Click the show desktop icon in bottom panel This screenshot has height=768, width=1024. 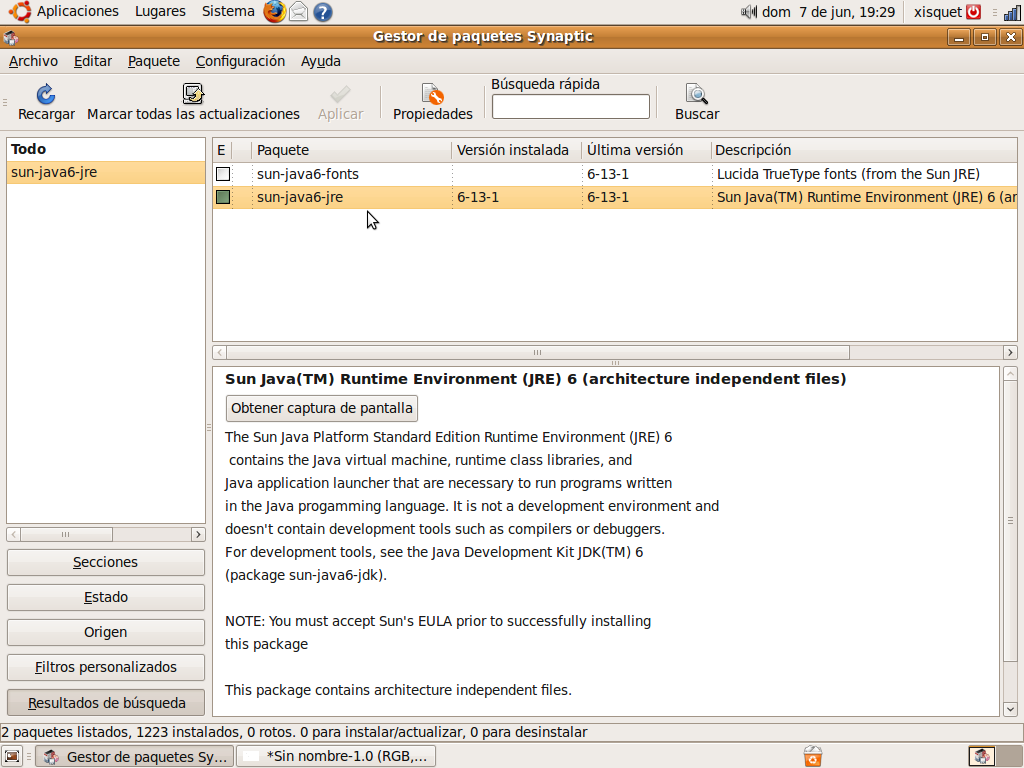(x=12, y=756)
